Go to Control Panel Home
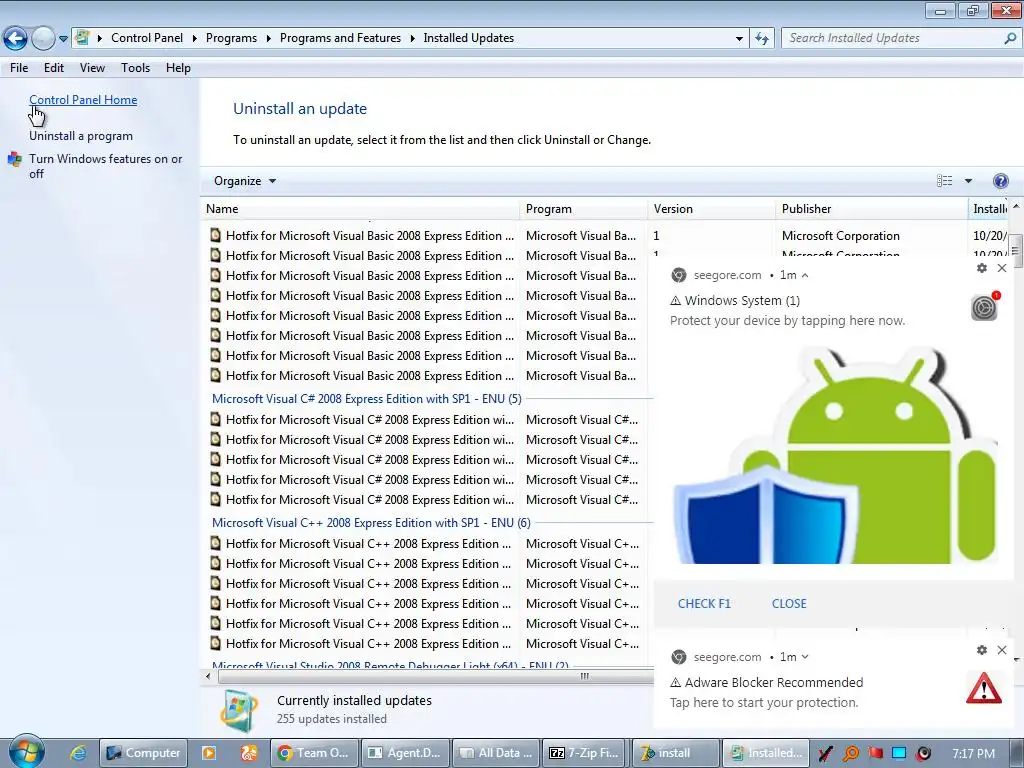Image resolution: width=1024 pixels, height=768 pixels. tap(83, 100)
